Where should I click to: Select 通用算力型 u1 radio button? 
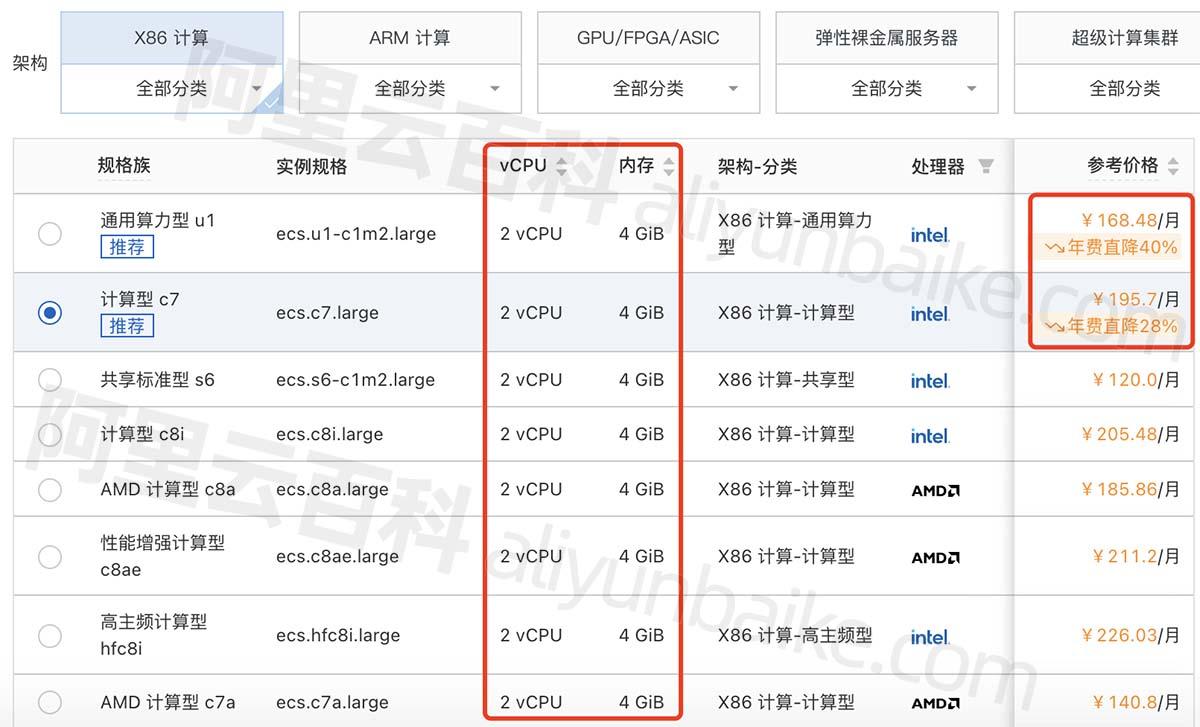click(50, 234)
